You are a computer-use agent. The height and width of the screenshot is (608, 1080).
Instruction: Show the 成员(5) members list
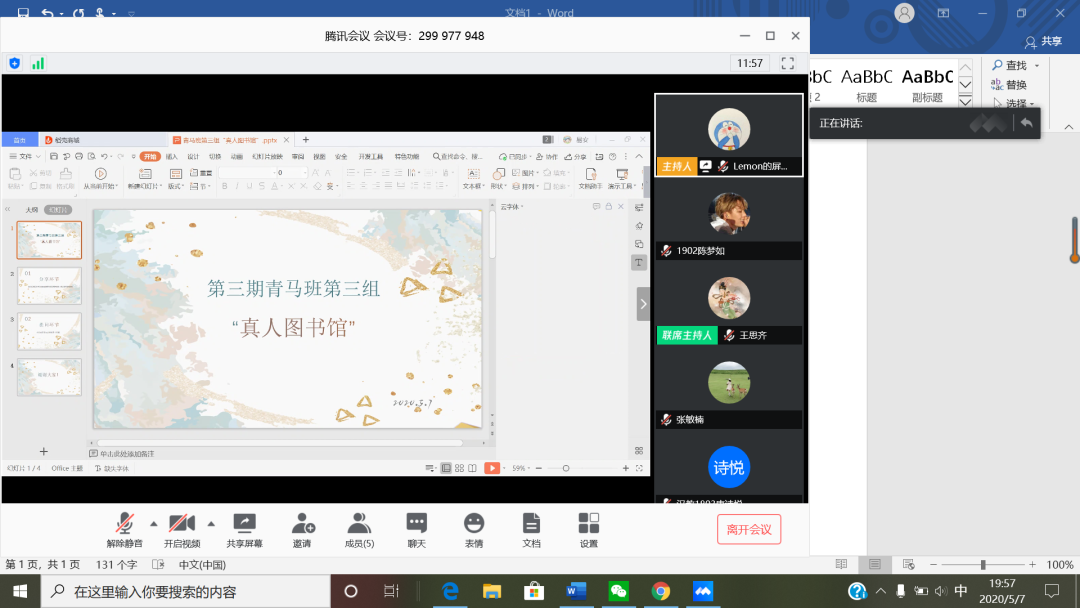pyautogui.click(x=359, y=529)
